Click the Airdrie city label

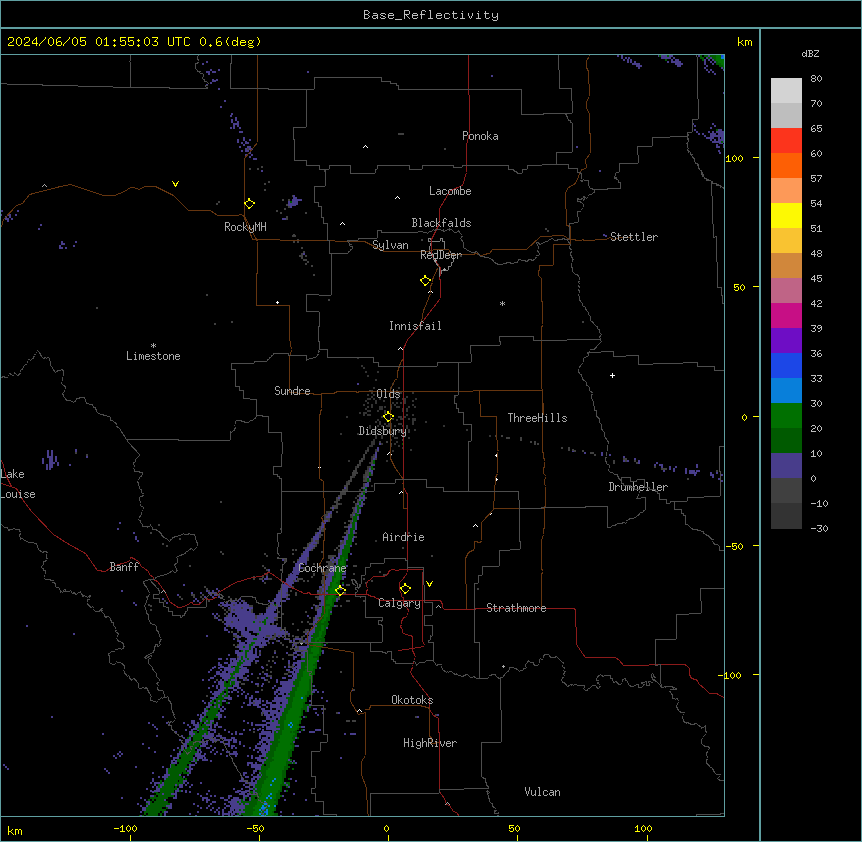pos(403,537)
